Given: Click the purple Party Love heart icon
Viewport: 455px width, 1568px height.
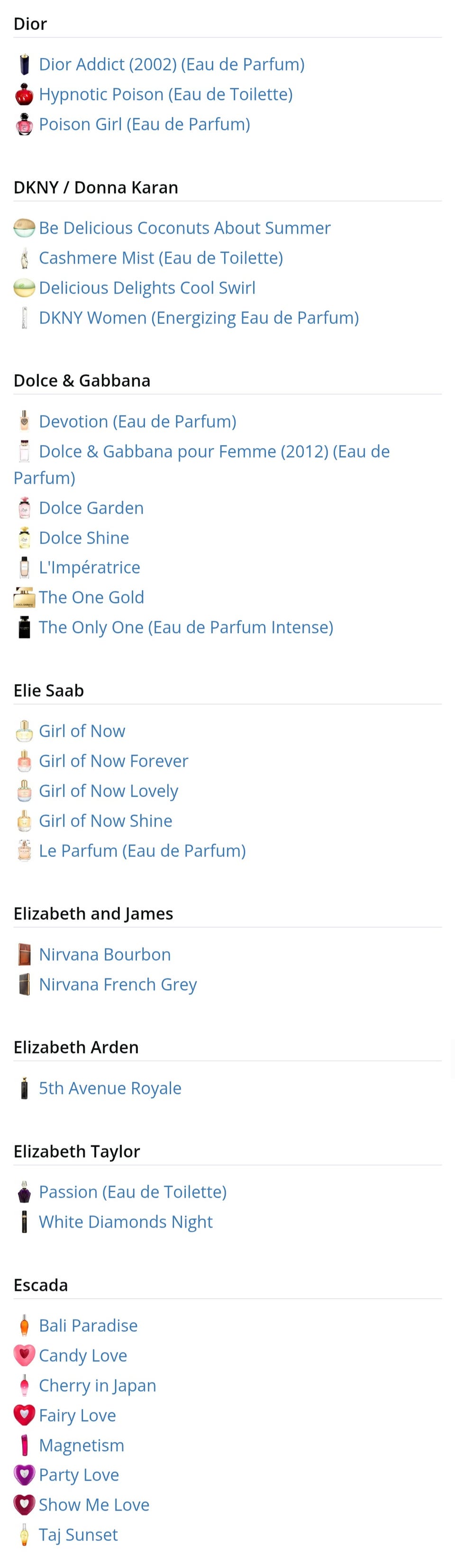Looking at the screenshot, I should (x=24, y=1474).
